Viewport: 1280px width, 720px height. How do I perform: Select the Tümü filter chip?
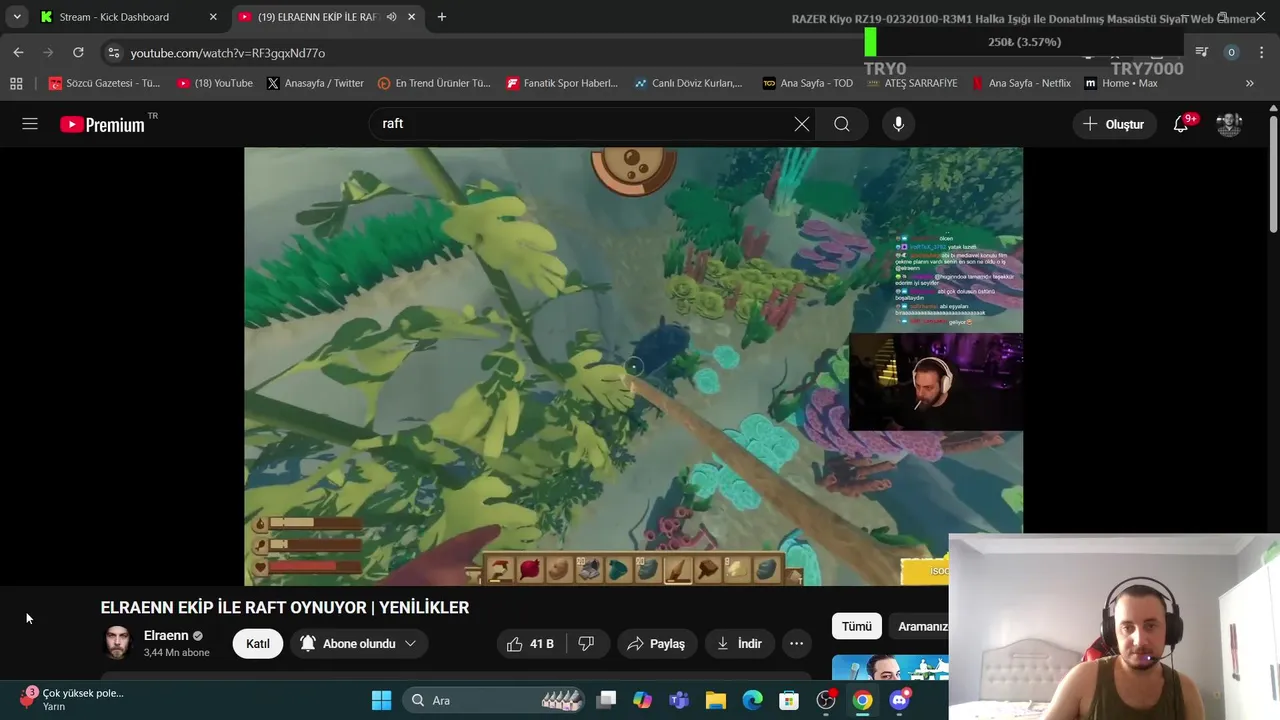click(x=857, y=626)
